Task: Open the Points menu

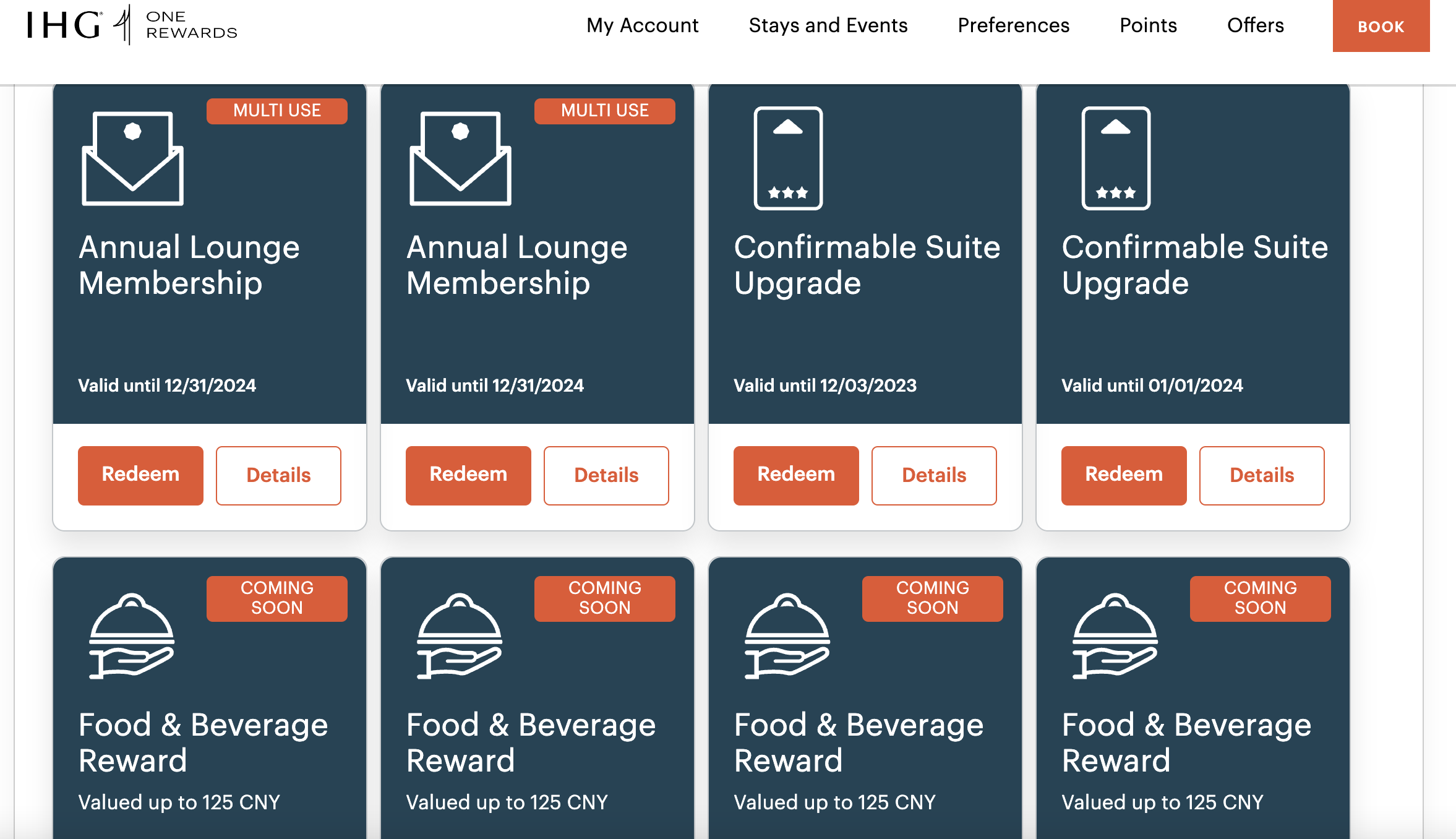Action: (x=1149, y=25)
